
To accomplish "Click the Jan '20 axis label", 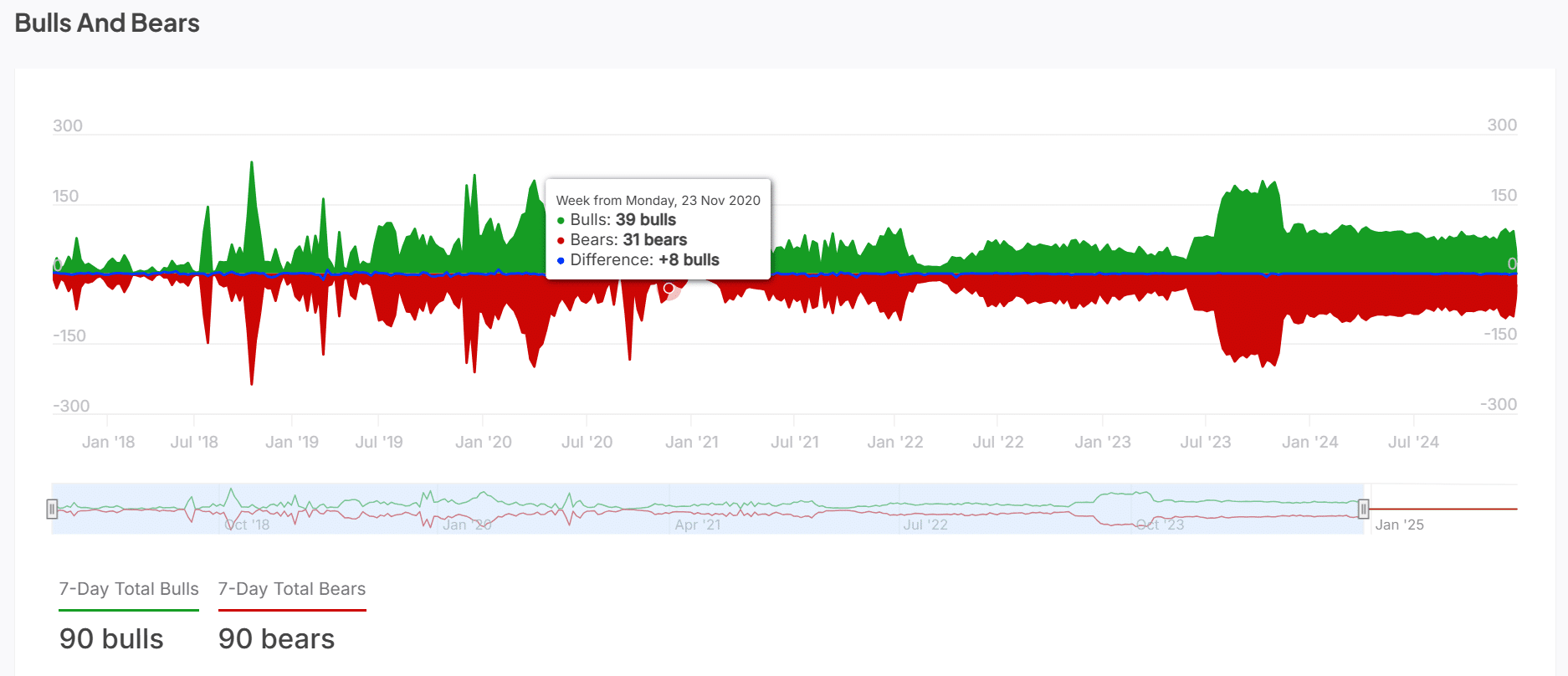I will [x=484, y=442].
